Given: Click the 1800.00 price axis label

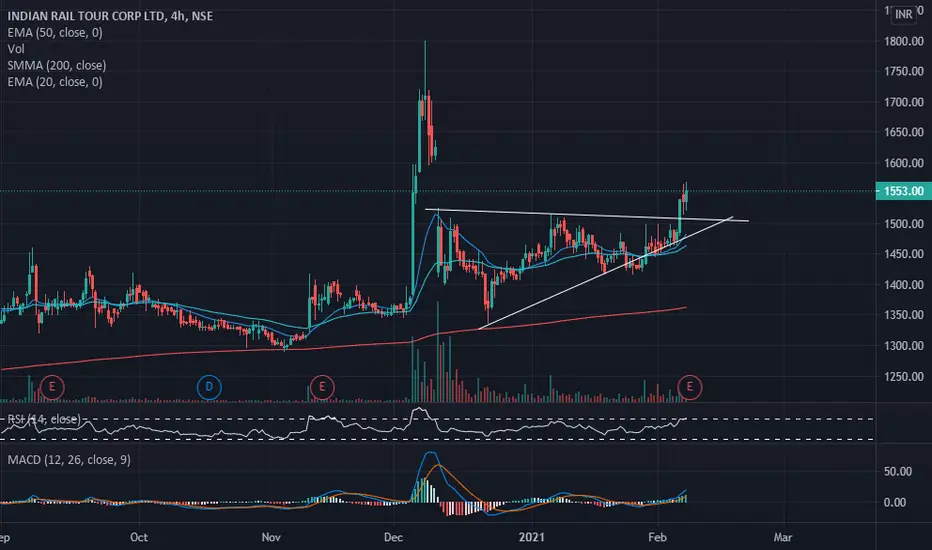Looking at the screenshot, I should tap(903, 41).
